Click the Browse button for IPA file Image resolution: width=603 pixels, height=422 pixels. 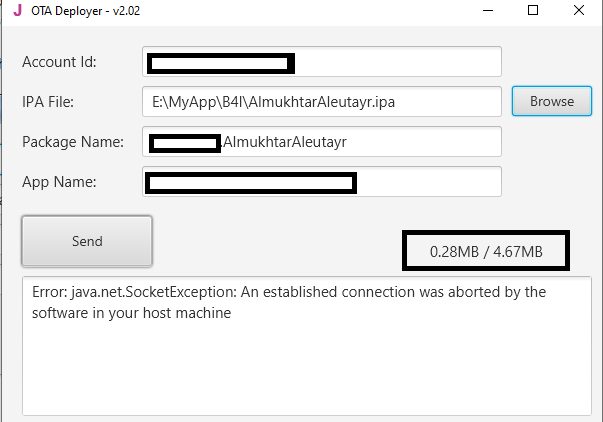pyautogui.click(x=552, y=101)
